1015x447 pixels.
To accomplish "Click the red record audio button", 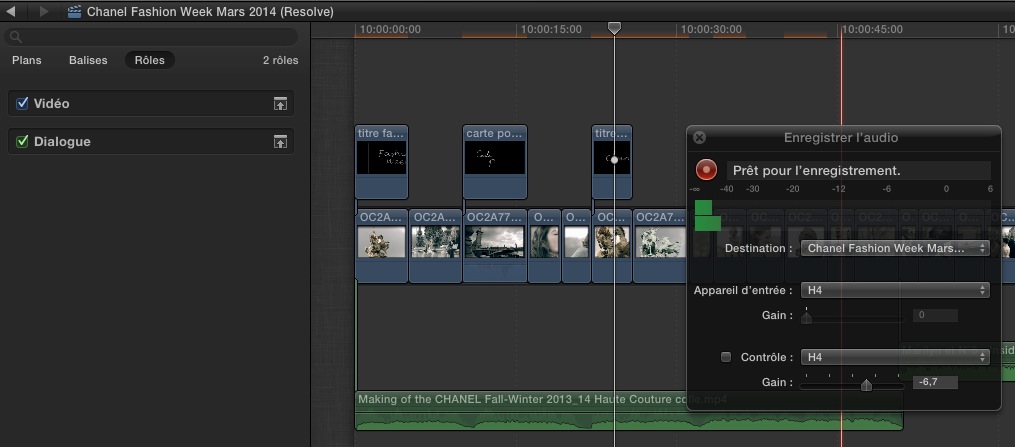I will click(707, 170).
